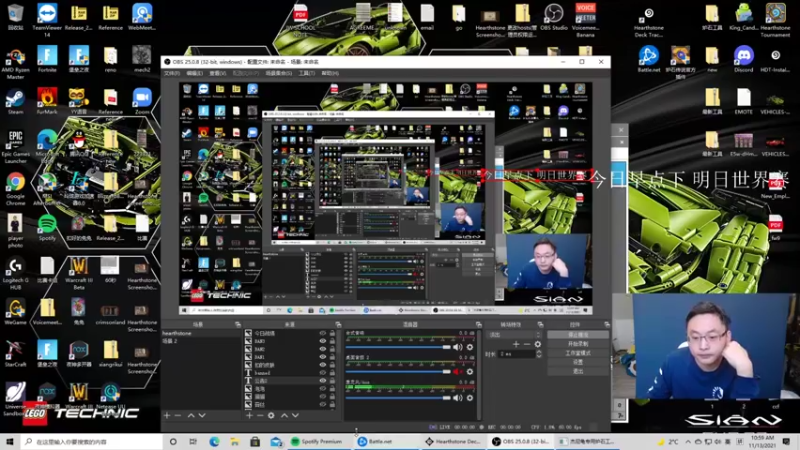Screen dimensions: 800x450
Task: Click the transition duration input field
Action: [517, 354]
